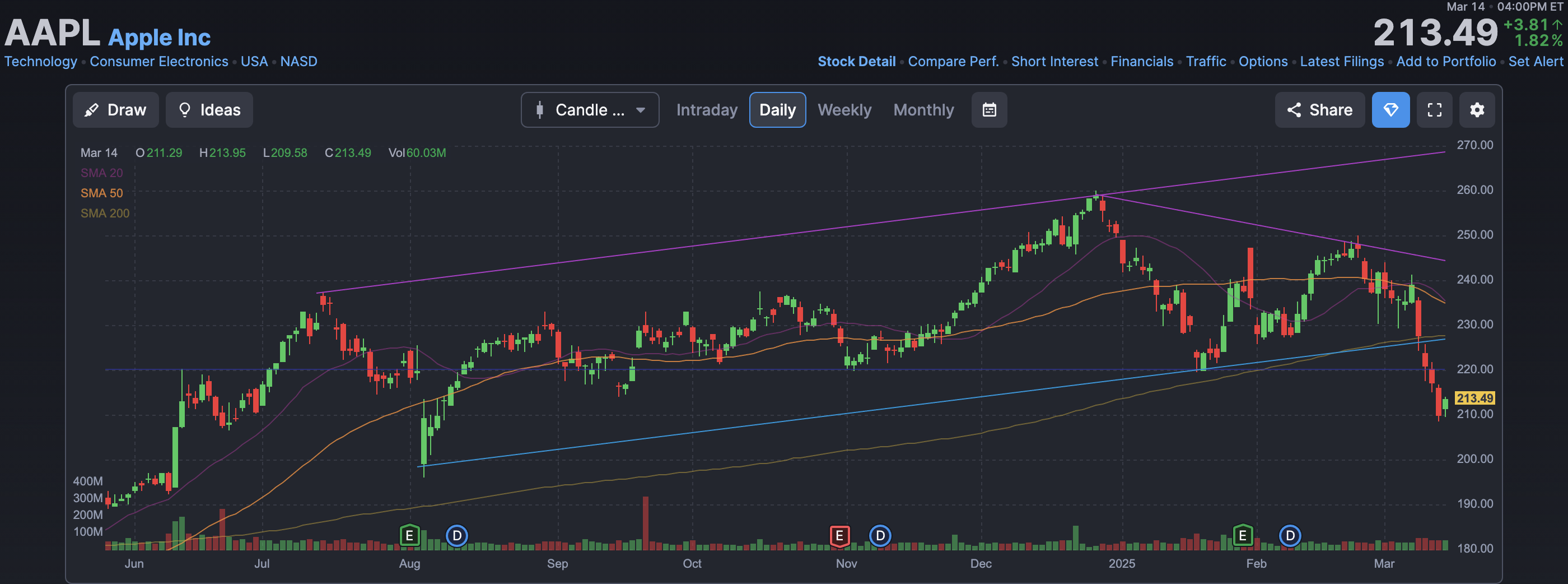
Task: Open chart settings gear icon
Action: point(1477,110)
